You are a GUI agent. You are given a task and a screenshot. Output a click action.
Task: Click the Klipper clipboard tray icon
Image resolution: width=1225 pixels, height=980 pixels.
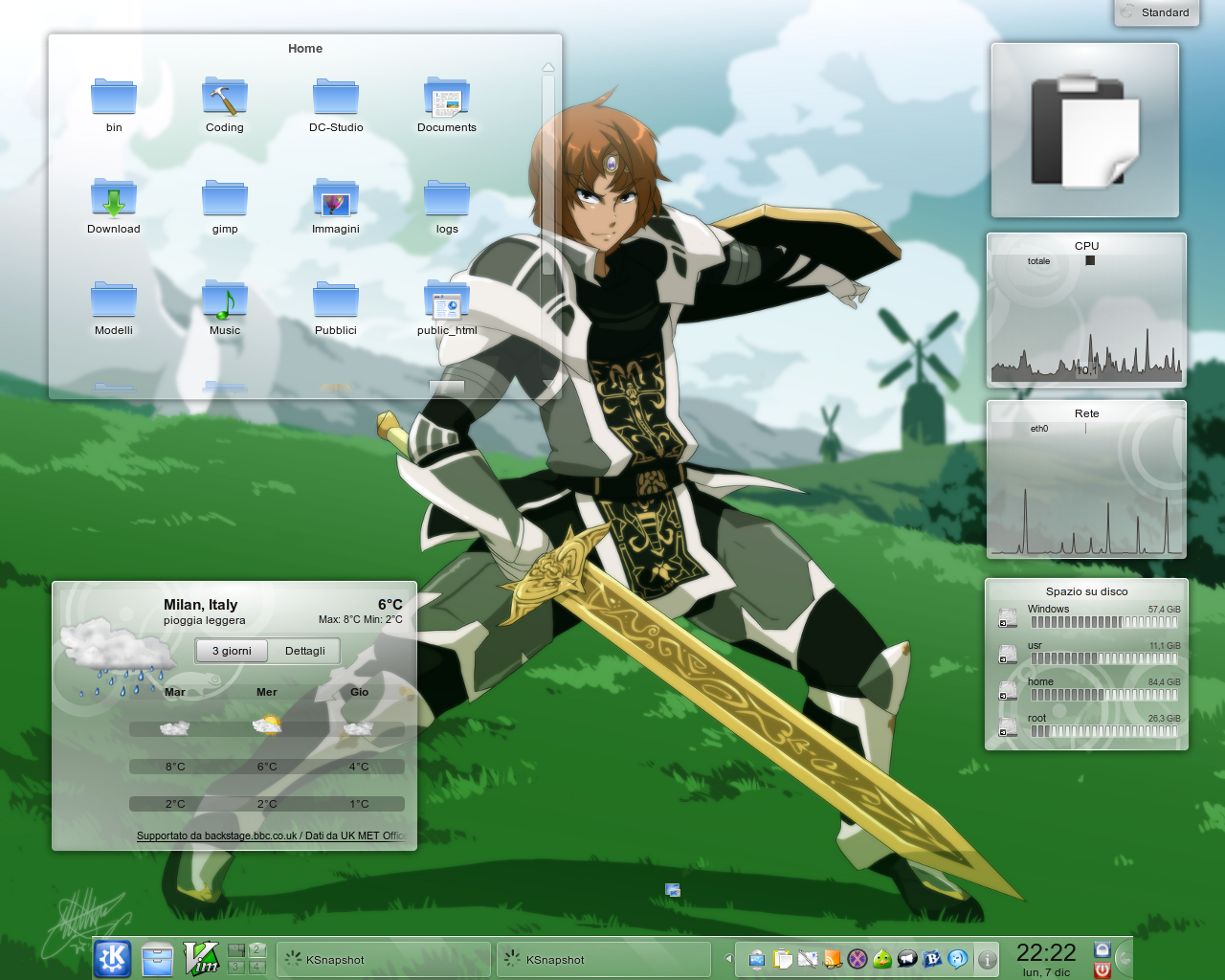pyautogui.click(x=783, y=959)
